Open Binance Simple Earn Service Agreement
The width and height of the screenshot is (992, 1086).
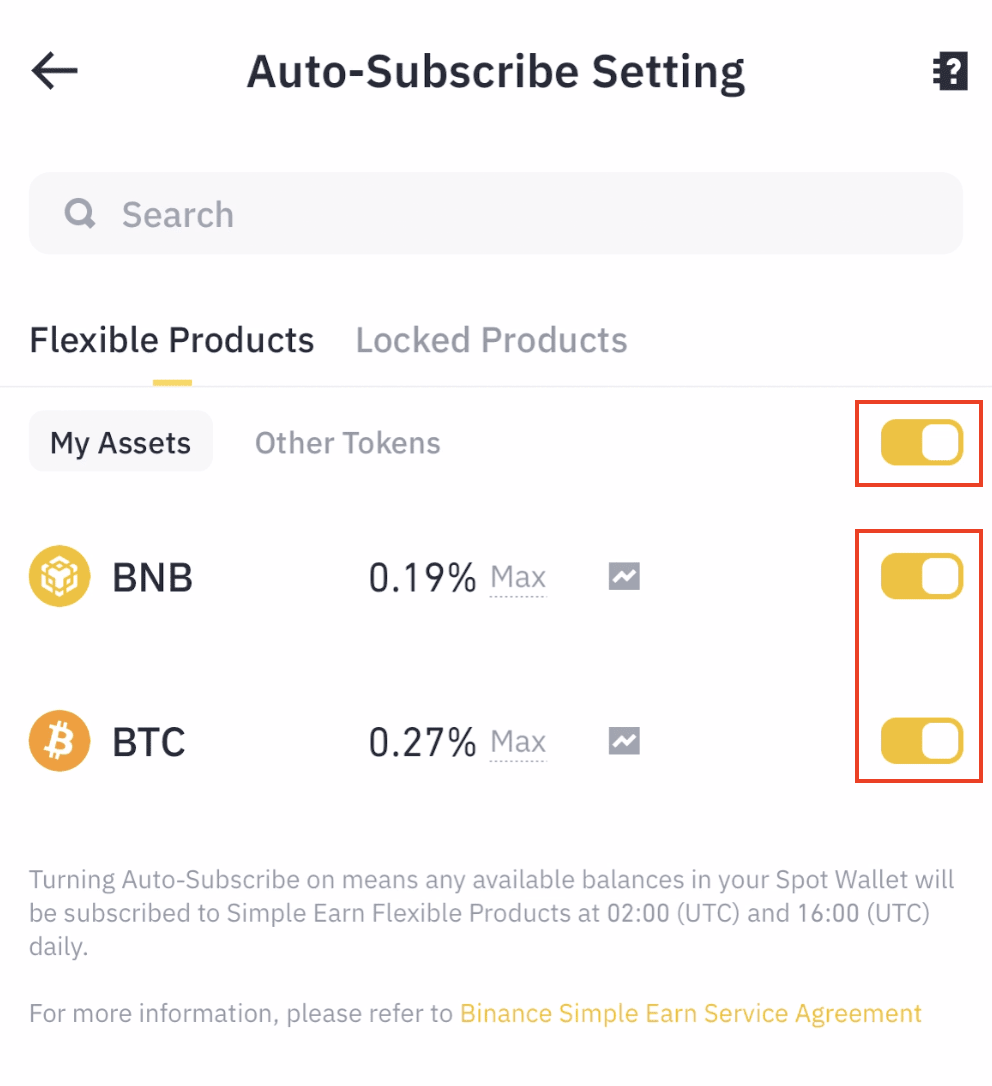(x=690, y=1013)
